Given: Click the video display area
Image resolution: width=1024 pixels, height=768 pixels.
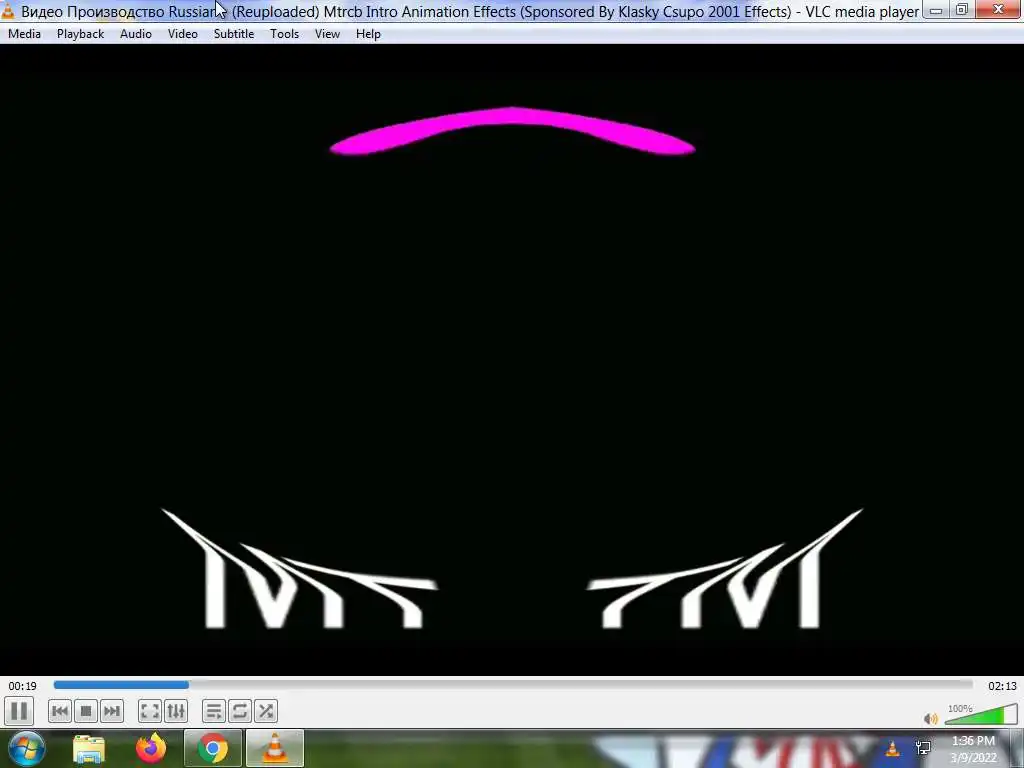Looking at the screenshot, I should (512, 359).
